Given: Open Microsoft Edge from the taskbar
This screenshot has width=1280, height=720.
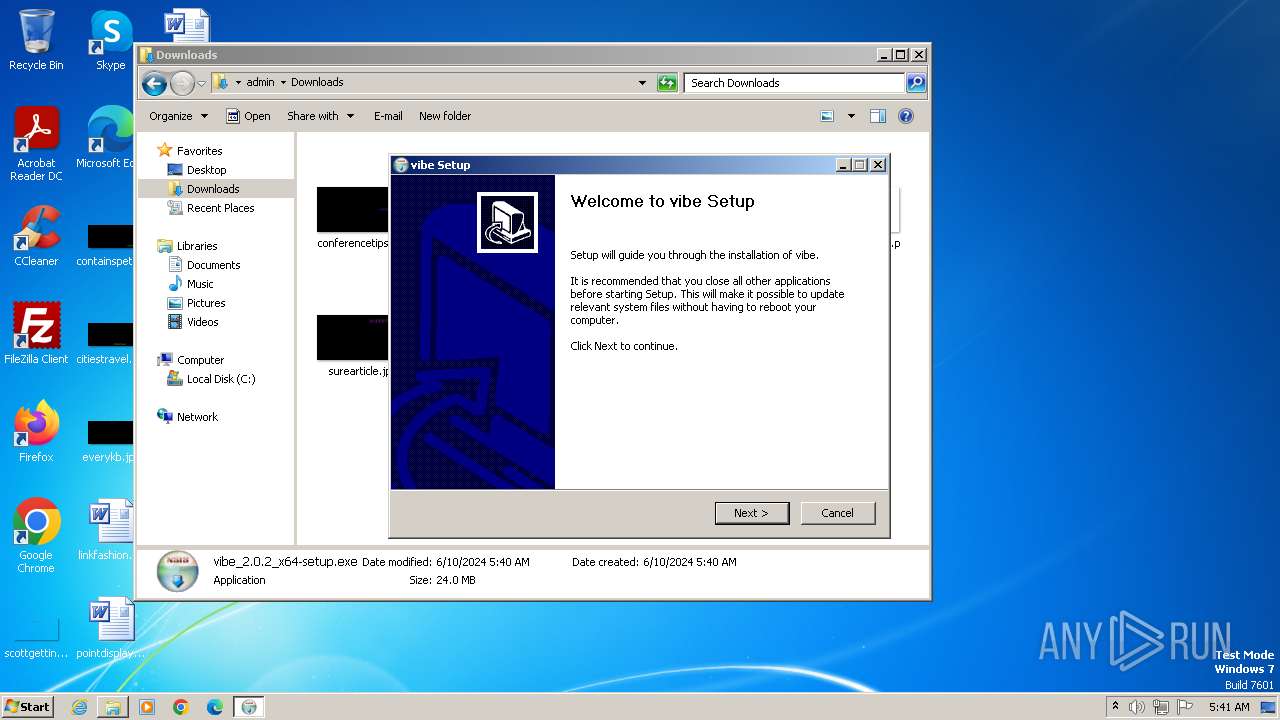Looking at the screenshot, I should click(215, 707).
